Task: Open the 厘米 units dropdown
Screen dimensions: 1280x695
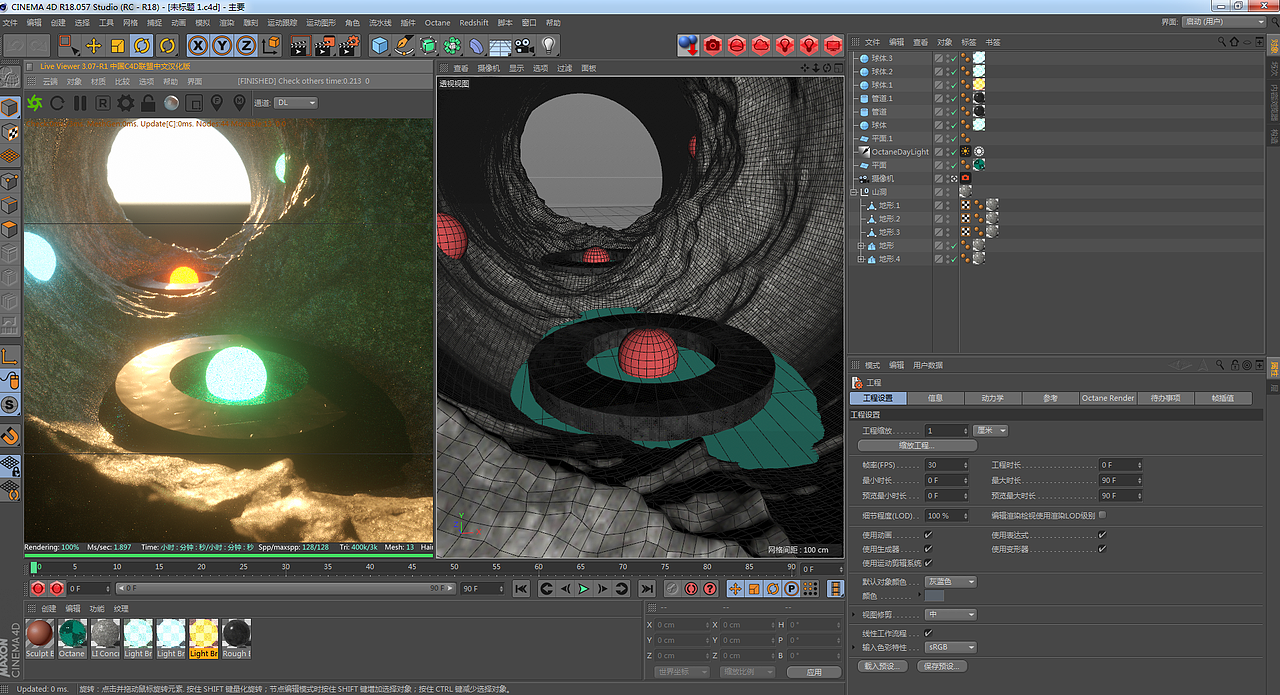Action: click(x=990, y=431)
